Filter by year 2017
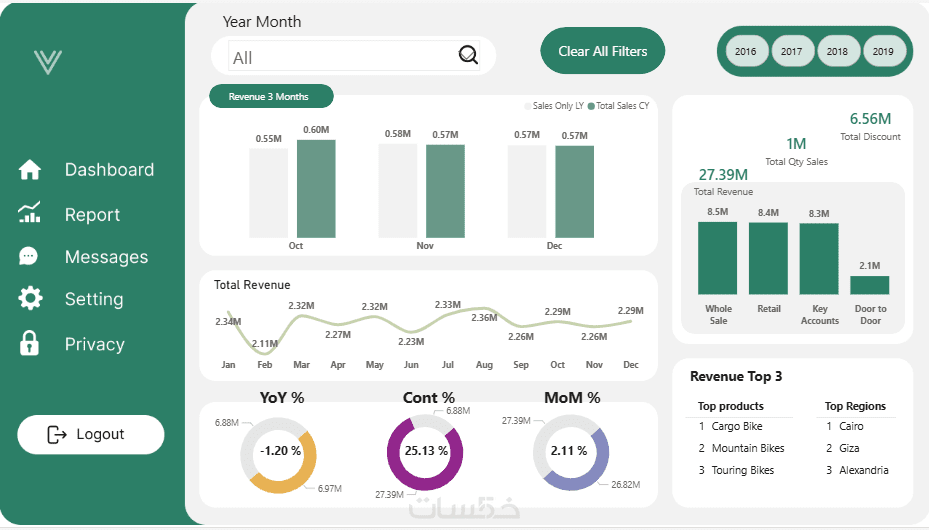The height and width of the screenshot is (530, 929). [792, 52]
